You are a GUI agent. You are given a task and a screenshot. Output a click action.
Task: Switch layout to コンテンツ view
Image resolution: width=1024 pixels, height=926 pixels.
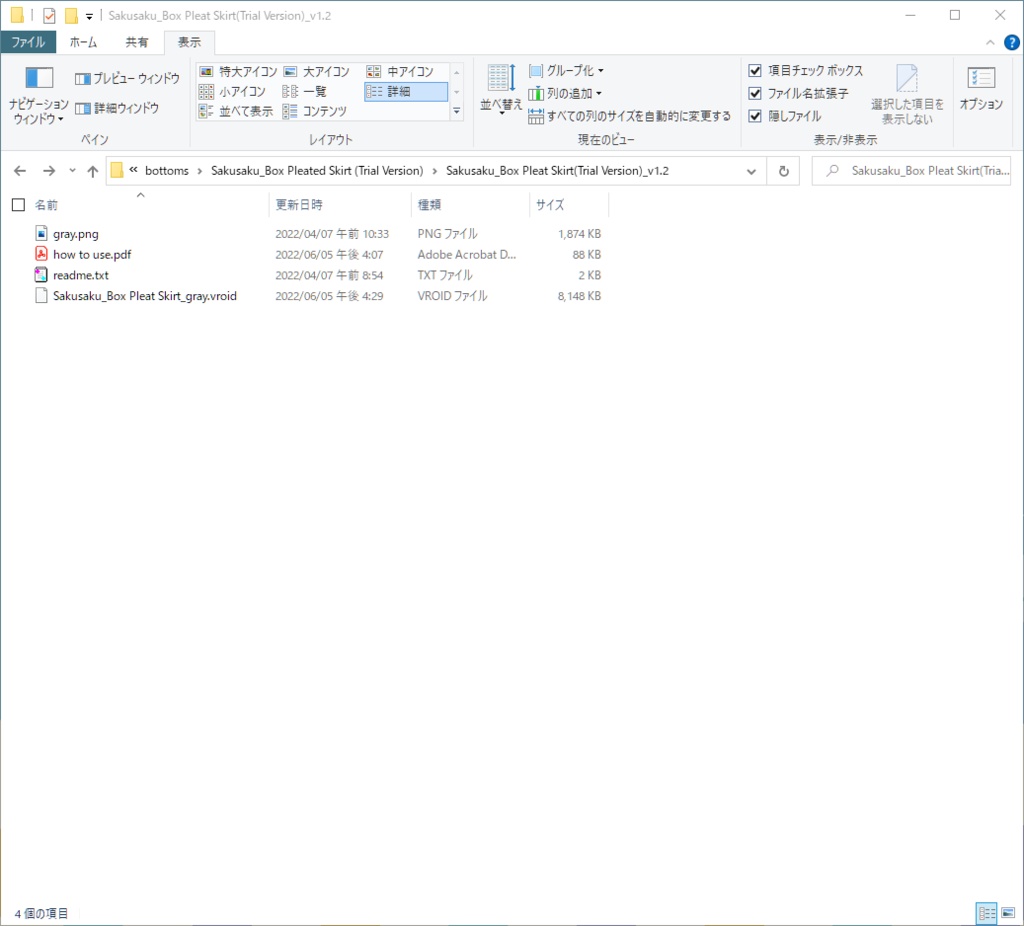[x=315, y=111]
